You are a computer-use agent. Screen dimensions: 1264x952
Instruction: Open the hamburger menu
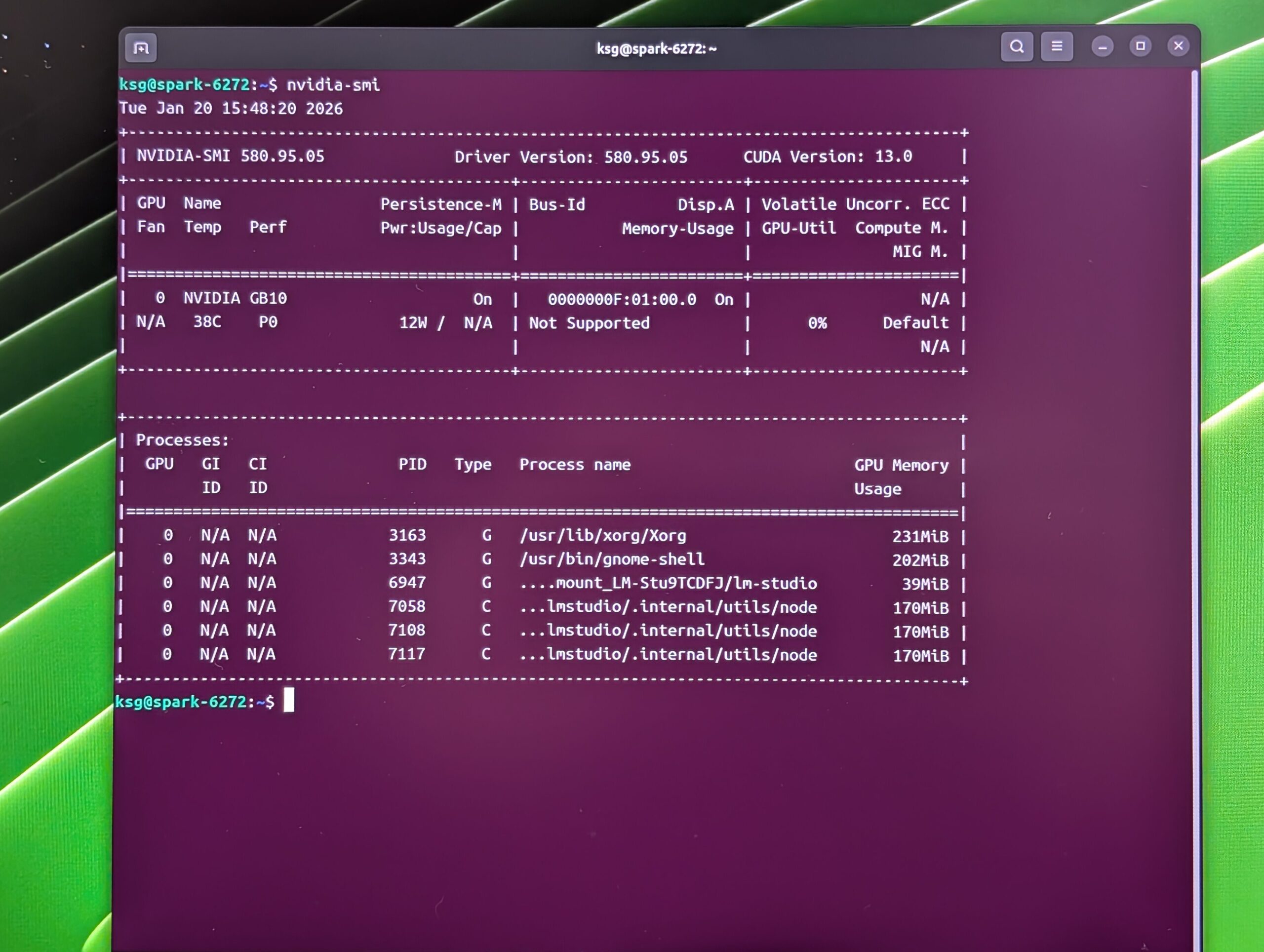[1057, 46]
